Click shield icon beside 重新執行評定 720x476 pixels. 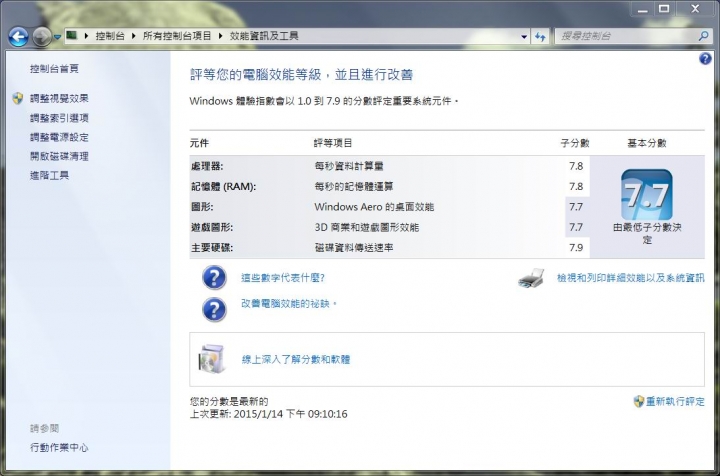tap(639, 402)
